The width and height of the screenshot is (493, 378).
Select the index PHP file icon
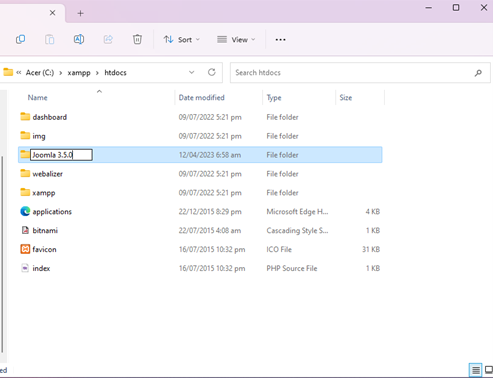coord(25,268)
